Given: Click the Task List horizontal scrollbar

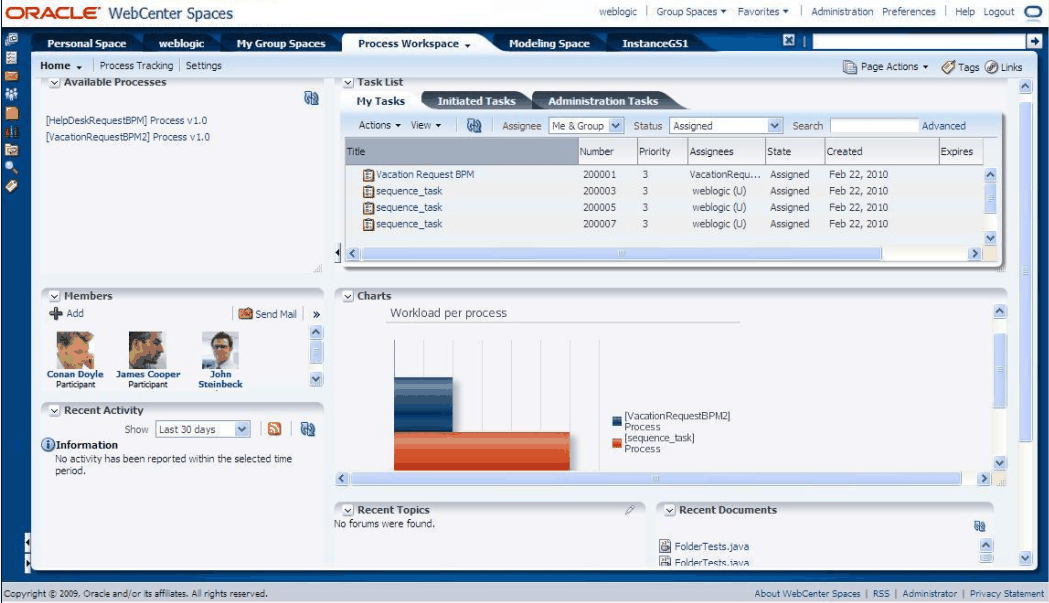Looking at the screenshot, I should click(621, 254).
